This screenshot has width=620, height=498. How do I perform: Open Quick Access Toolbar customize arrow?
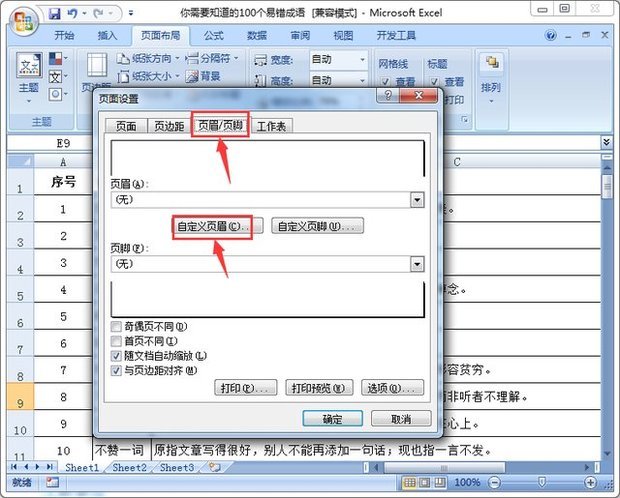click(x=131, y=14)
